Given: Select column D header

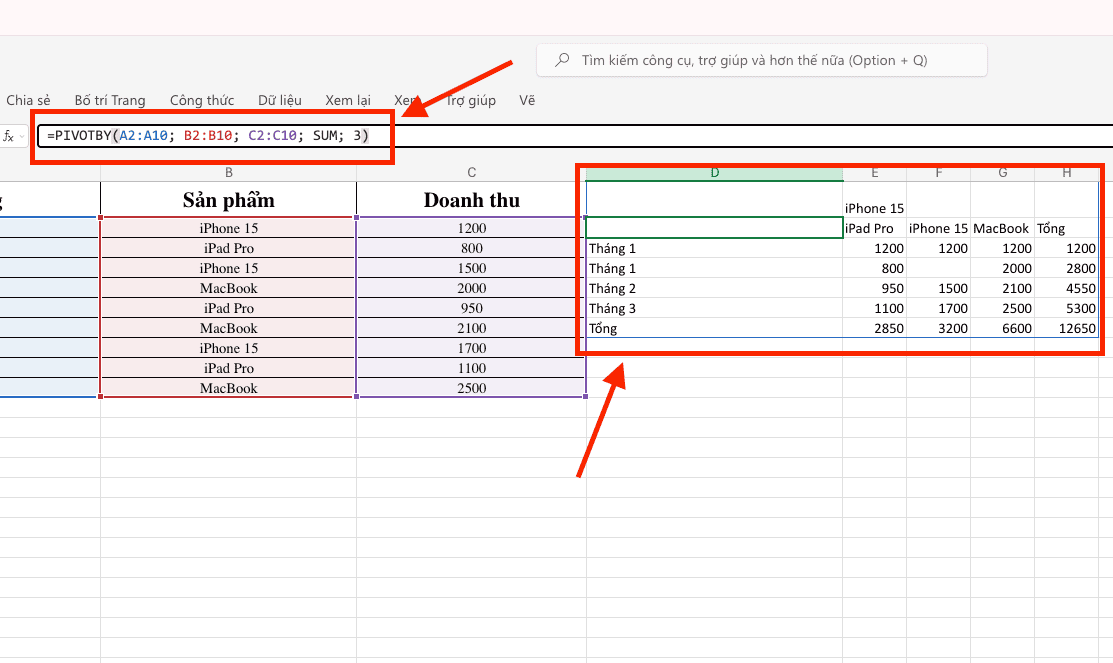Looking at the screenshot, I should [x=715, y=173].
